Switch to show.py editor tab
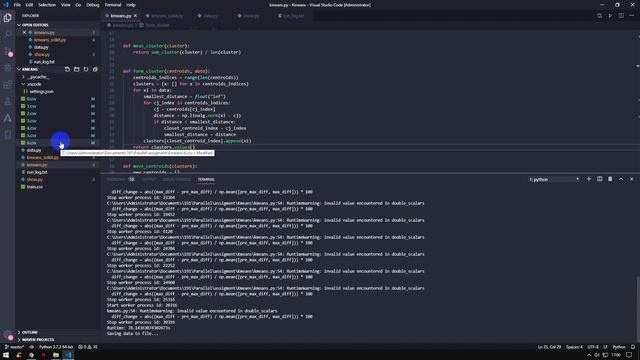 pos(249,16)
